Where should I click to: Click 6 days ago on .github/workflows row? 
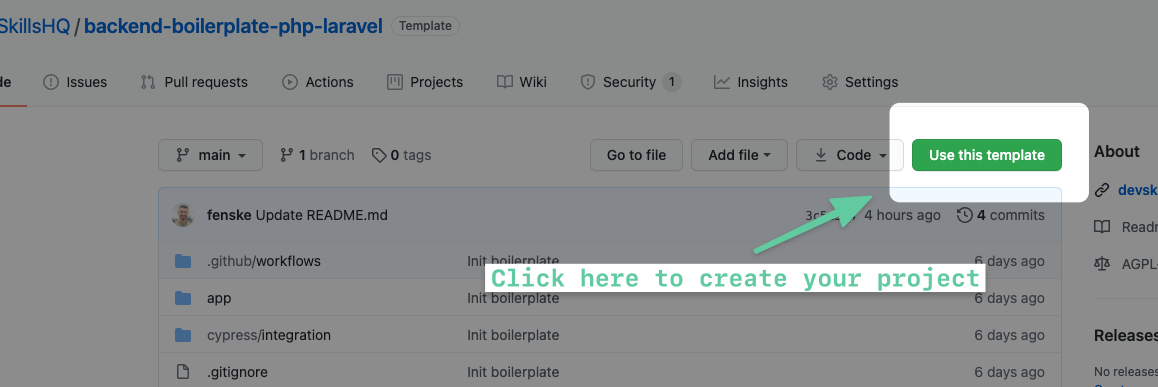pos(1010,261)
